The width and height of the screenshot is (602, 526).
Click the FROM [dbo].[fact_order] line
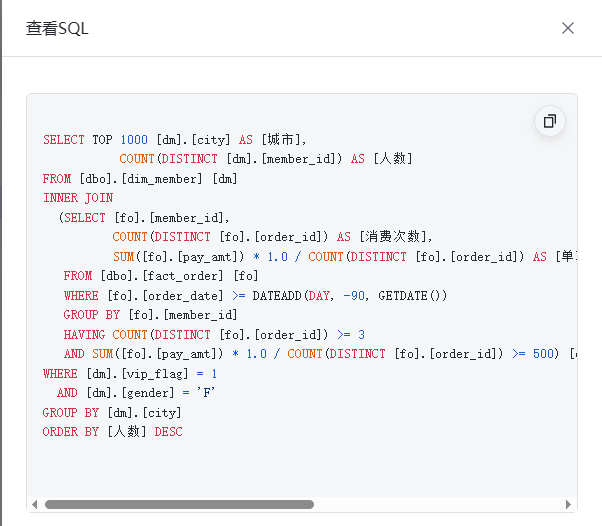point(161,276)
